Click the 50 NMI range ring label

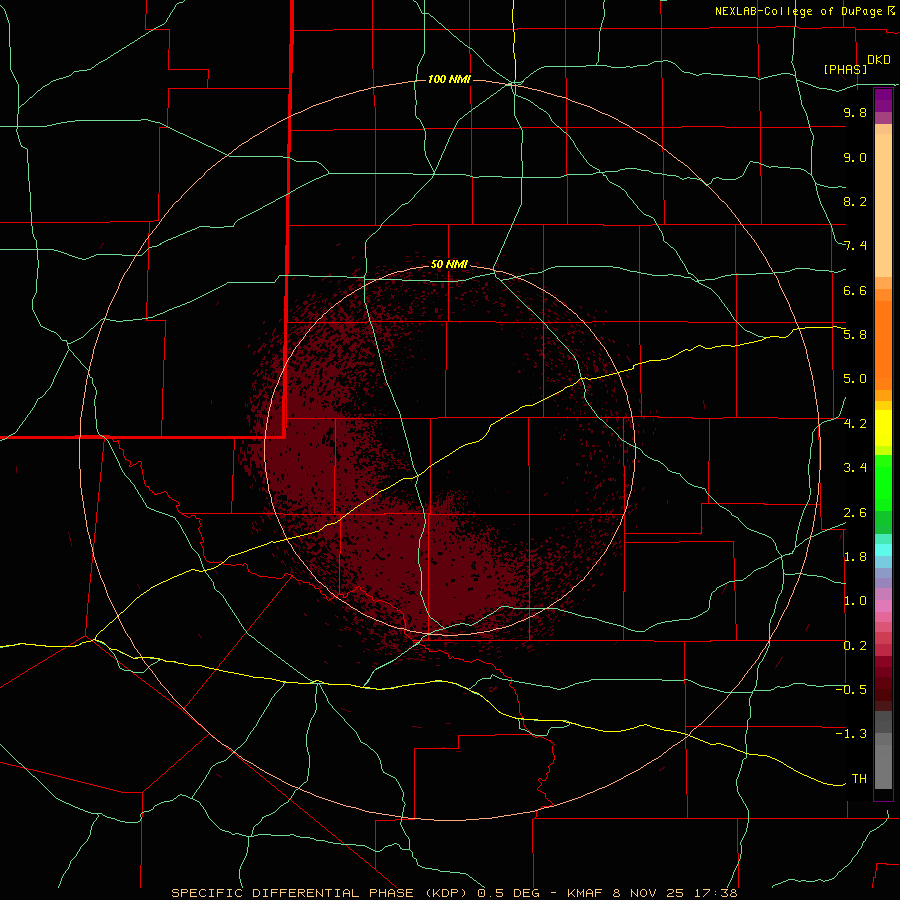(x=449, y=265)
